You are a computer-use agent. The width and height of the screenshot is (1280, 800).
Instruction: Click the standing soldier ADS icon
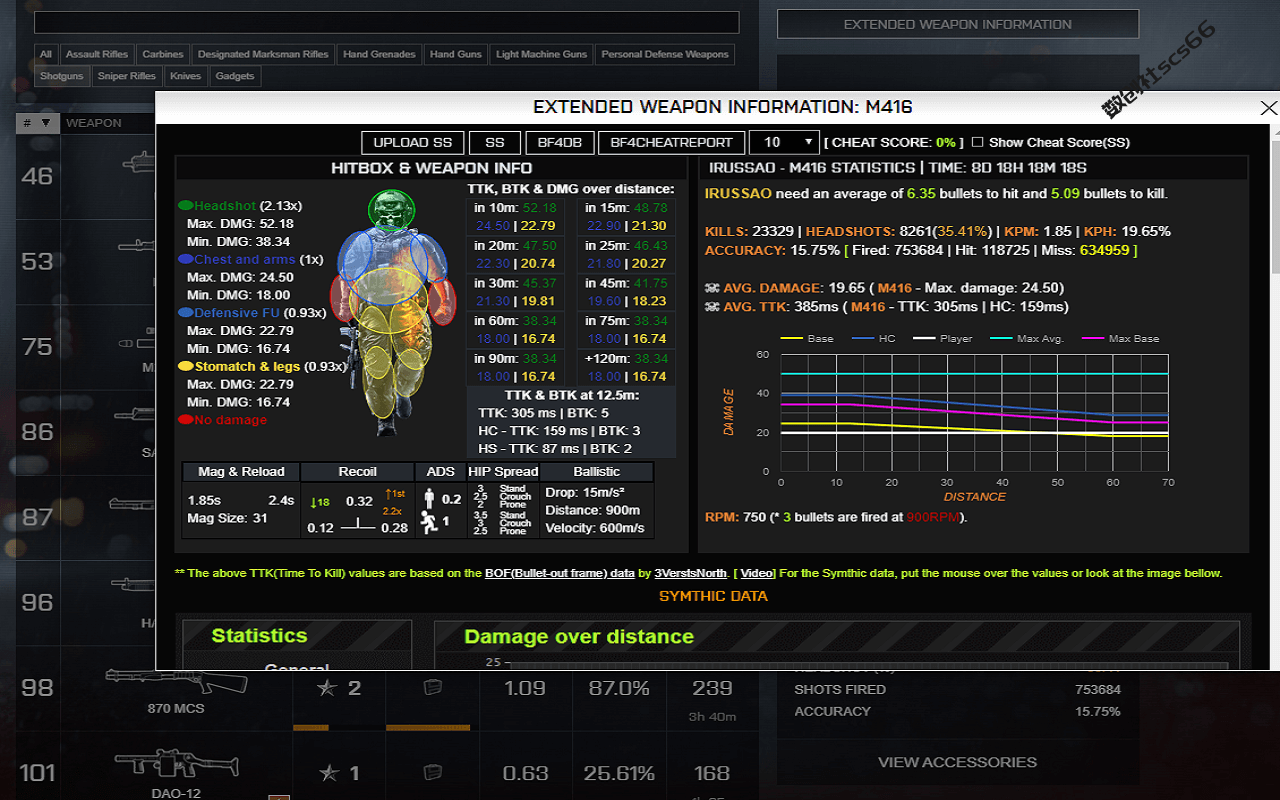pyautogui.click(x=431, y=498)
